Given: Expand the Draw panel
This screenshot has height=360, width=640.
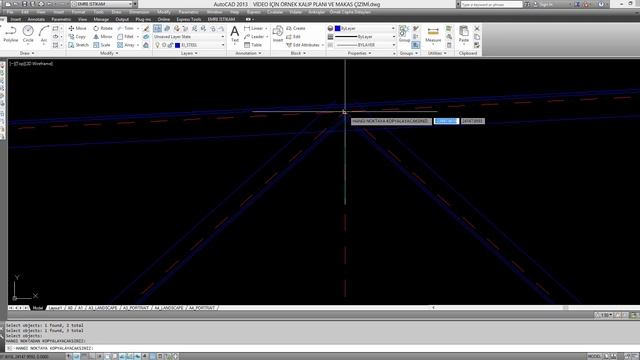Looking at the screenshot, I should tap(27, 53).
